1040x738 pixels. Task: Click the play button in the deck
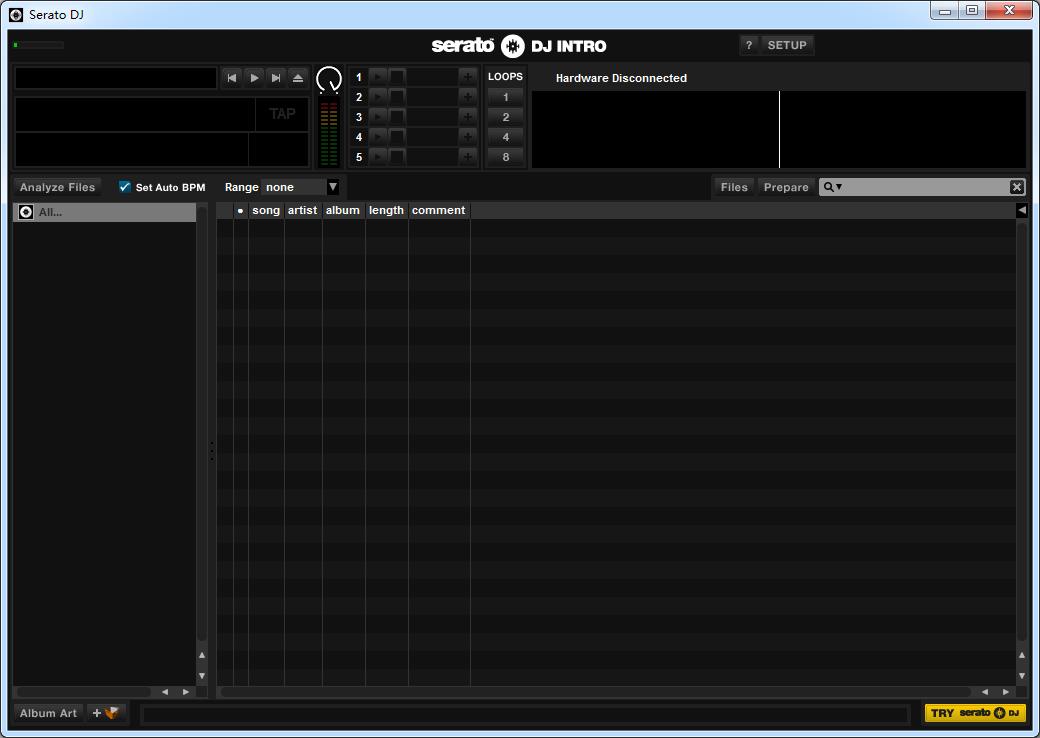coord(254,78)
